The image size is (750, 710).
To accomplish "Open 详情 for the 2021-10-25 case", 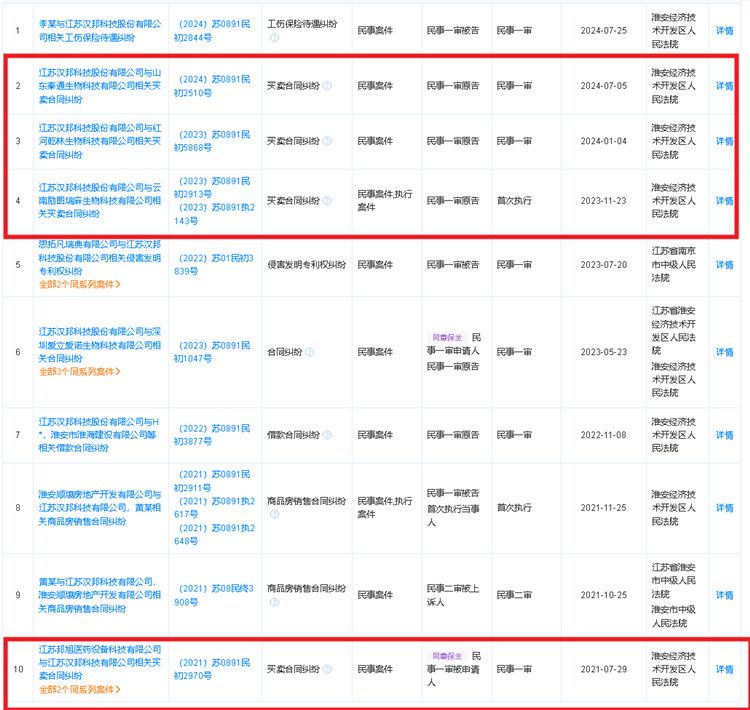I will tap(724, 595).
